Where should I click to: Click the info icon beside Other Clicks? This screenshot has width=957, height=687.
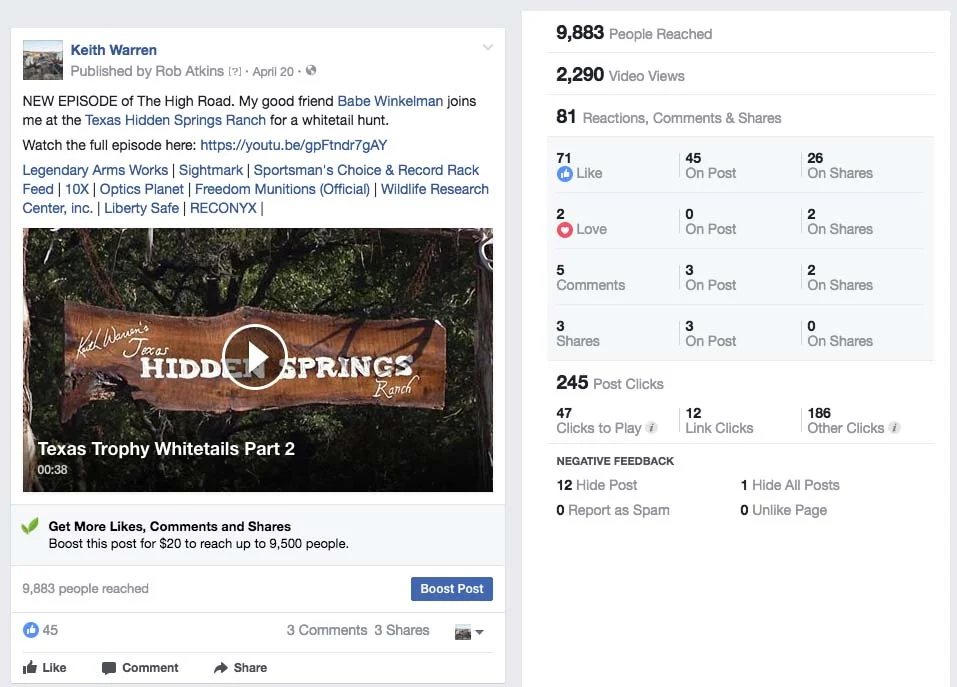pyautogui.click(x=894, y=428)
